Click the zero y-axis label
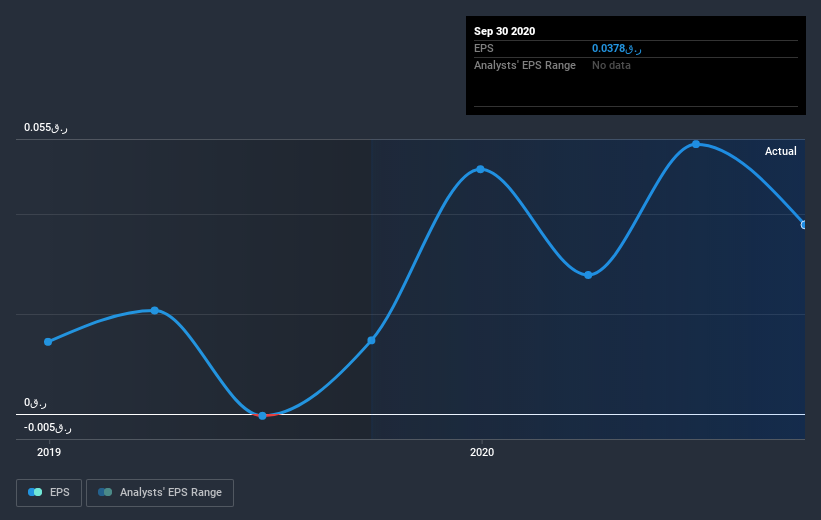The height and width of the screenshot is (520, 821). click(35, 402)
